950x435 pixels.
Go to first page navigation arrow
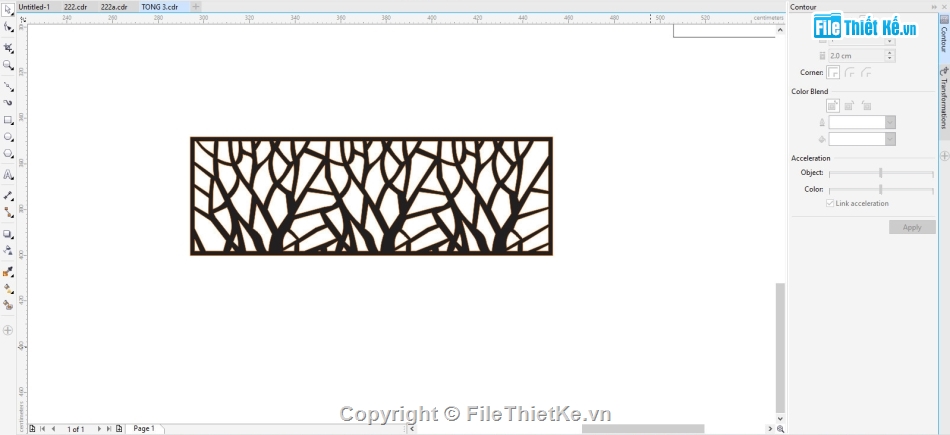(x=42, y=428)
